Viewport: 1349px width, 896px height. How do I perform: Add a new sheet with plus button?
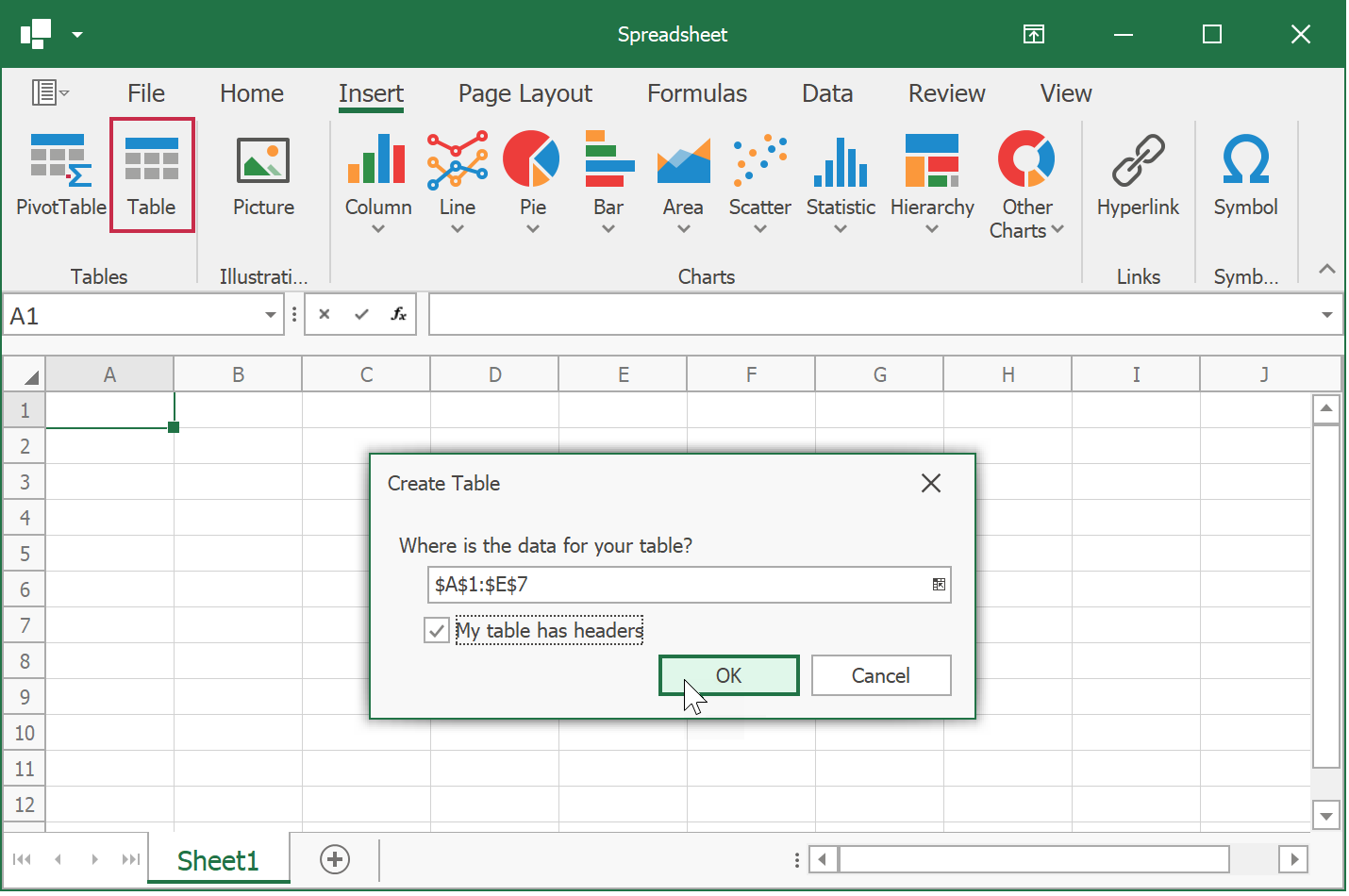(x=335, y=859)
